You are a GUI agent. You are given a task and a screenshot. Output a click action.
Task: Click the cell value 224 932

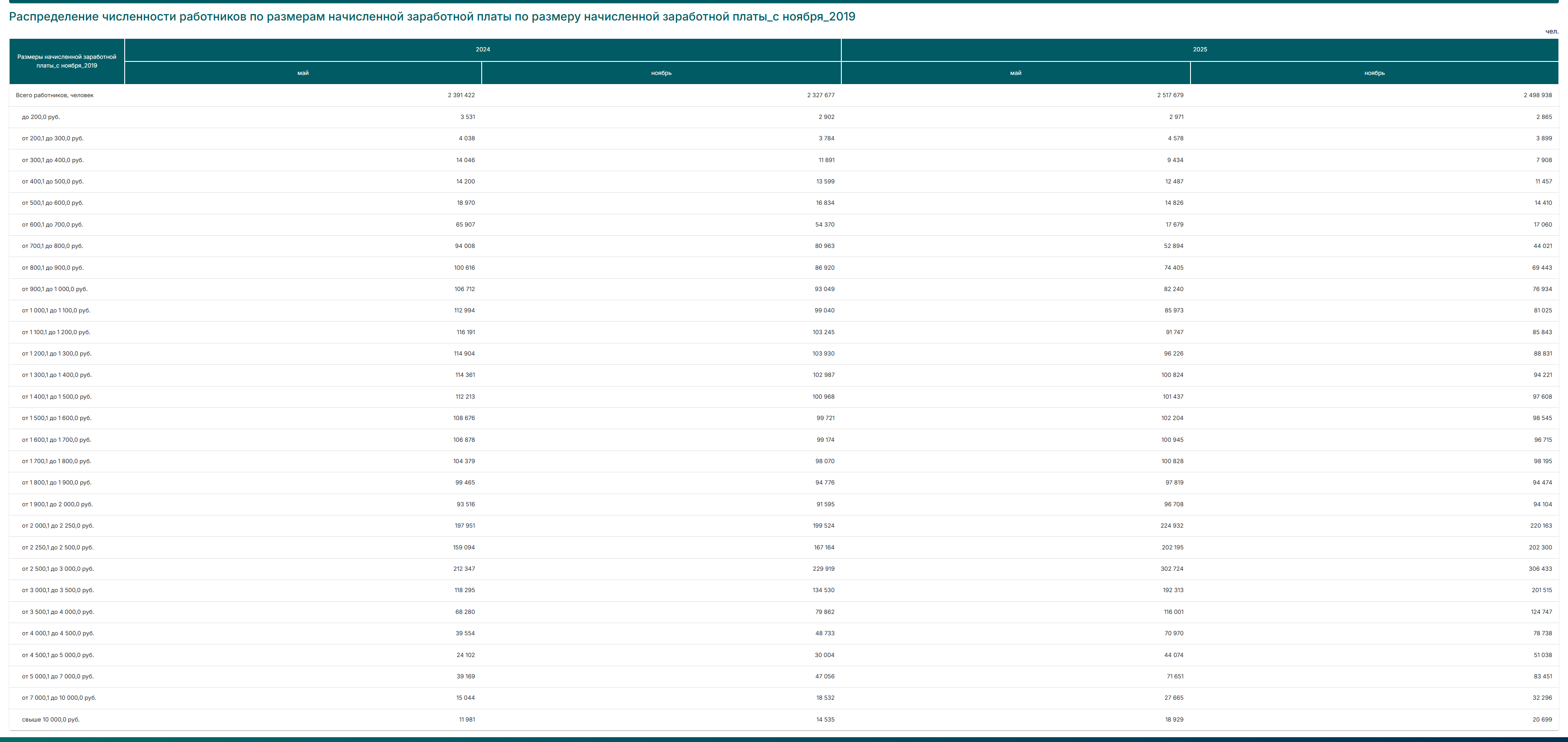pyautogui.click(x=1172, y=525)
